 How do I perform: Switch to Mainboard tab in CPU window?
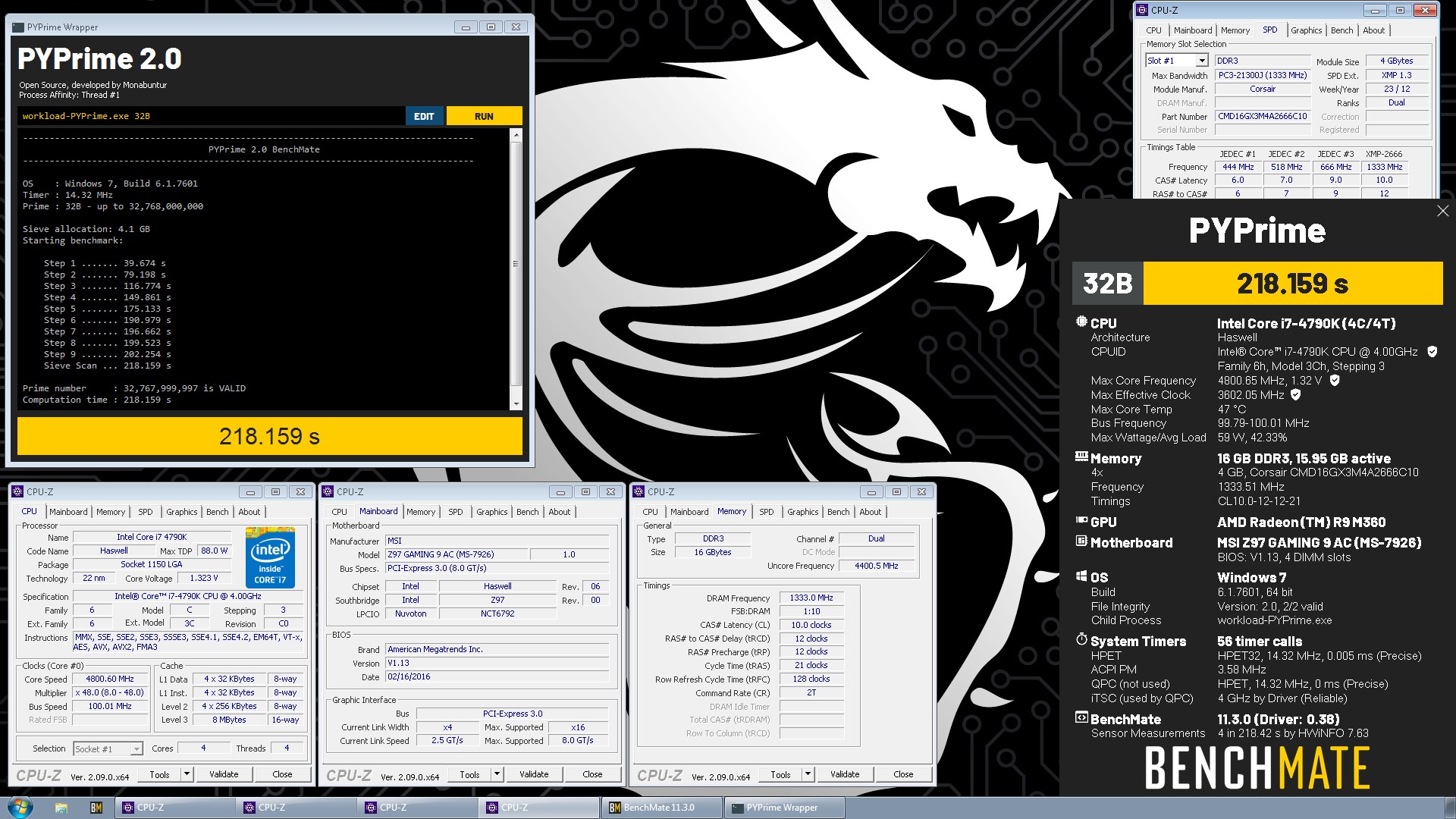(x=68, y=512)
